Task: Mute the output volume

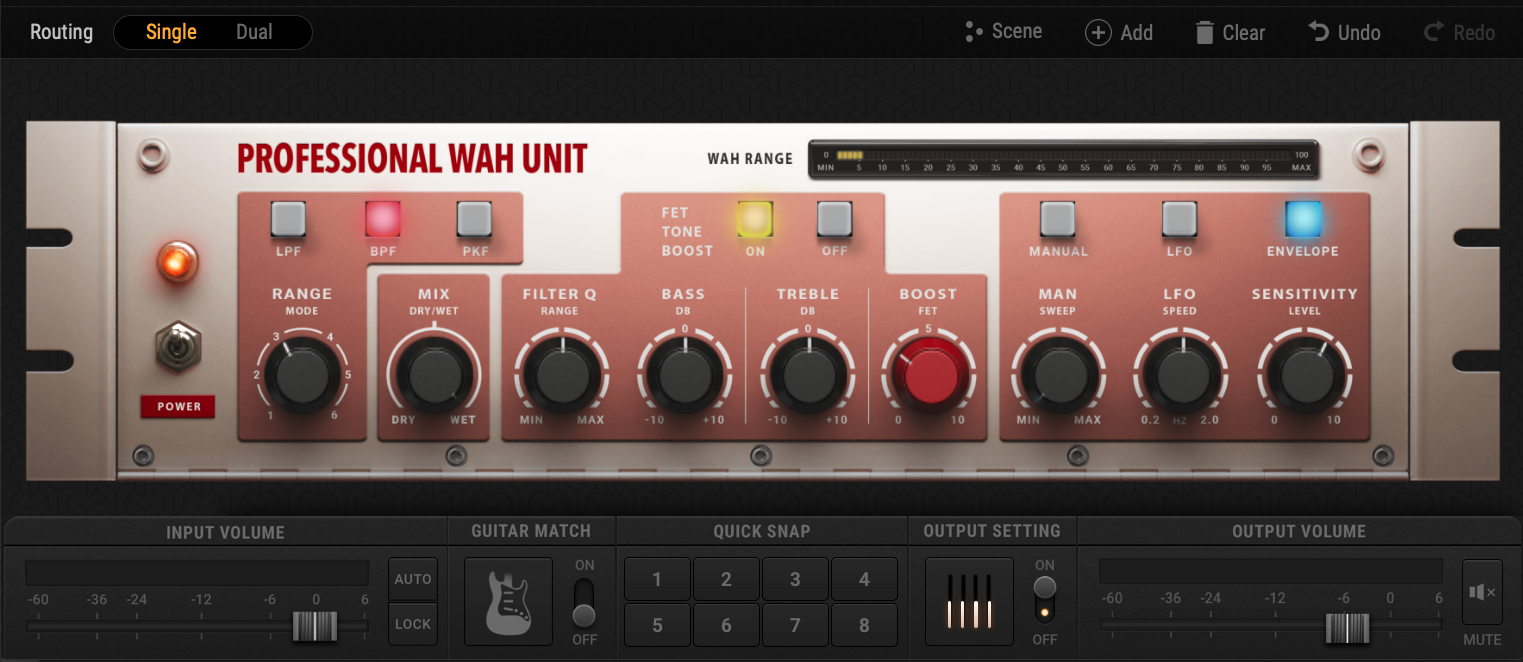Action: pos(1482,592)
